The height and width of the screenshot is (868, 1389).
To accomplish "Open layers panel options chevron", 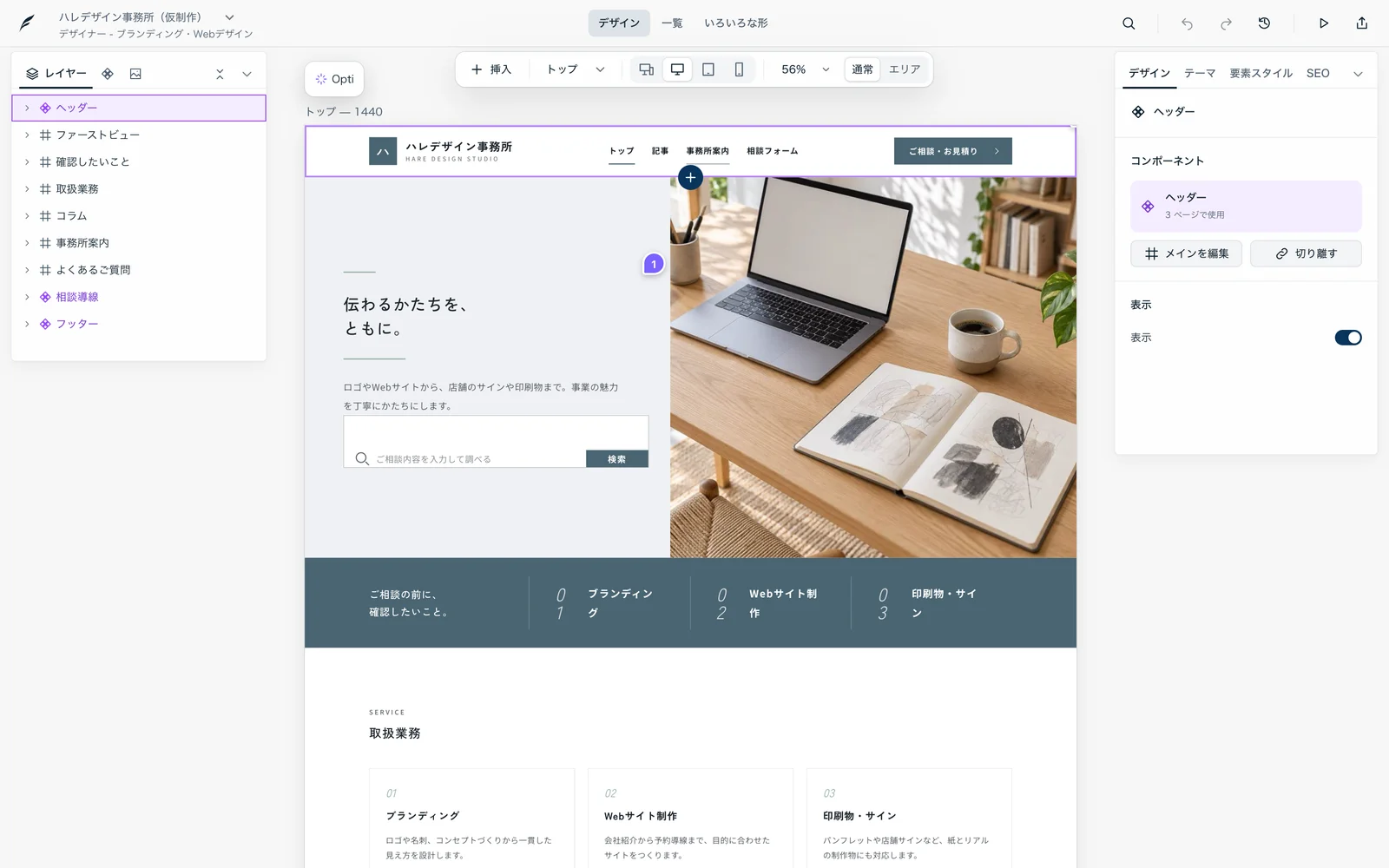I will click(x=247, y=74).
